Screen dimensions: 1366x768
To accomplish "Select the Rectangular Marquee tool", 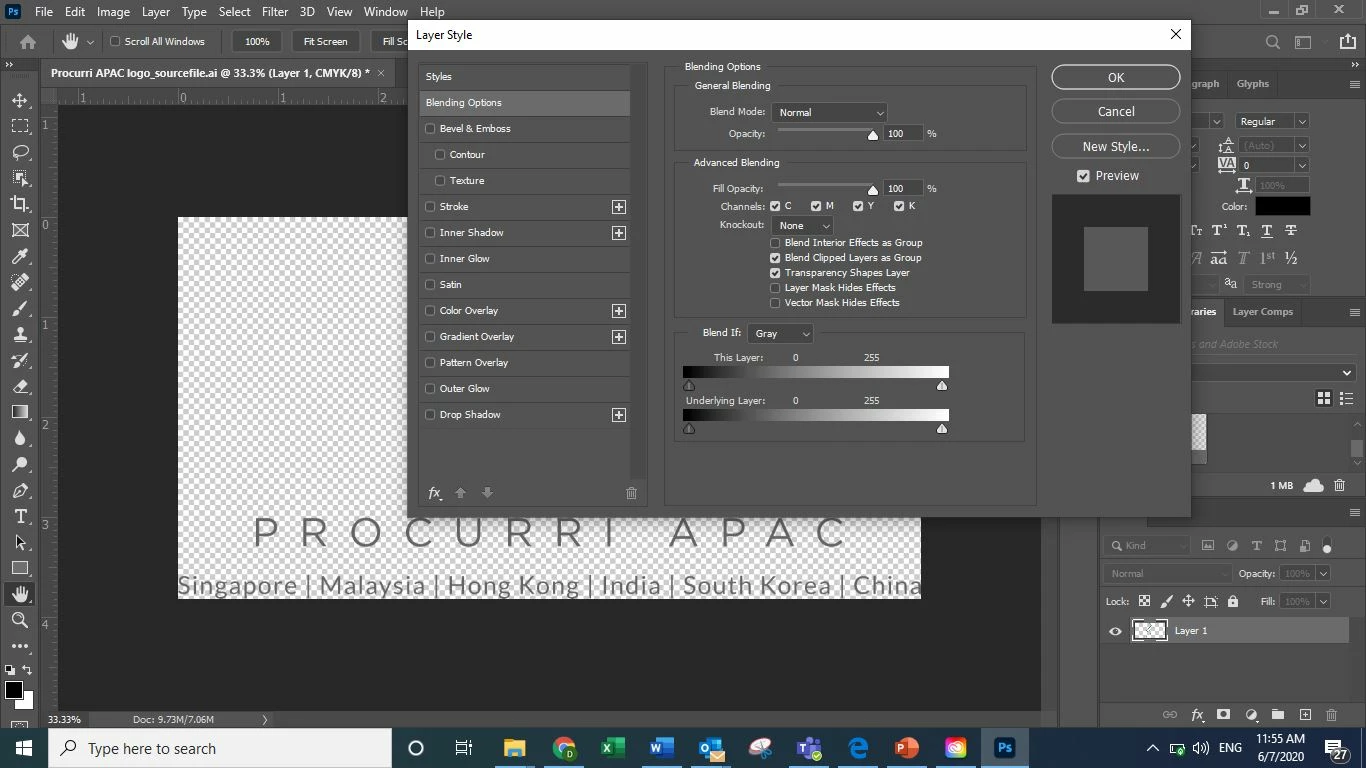I will pos(20,127).
